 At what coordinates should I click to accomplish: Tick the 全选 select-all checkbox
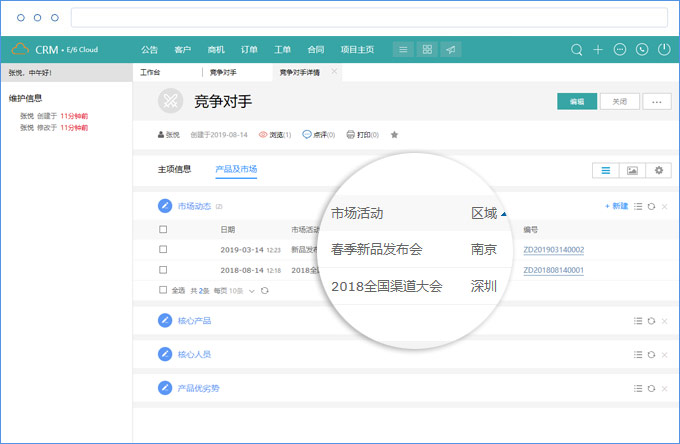(163, 290)
